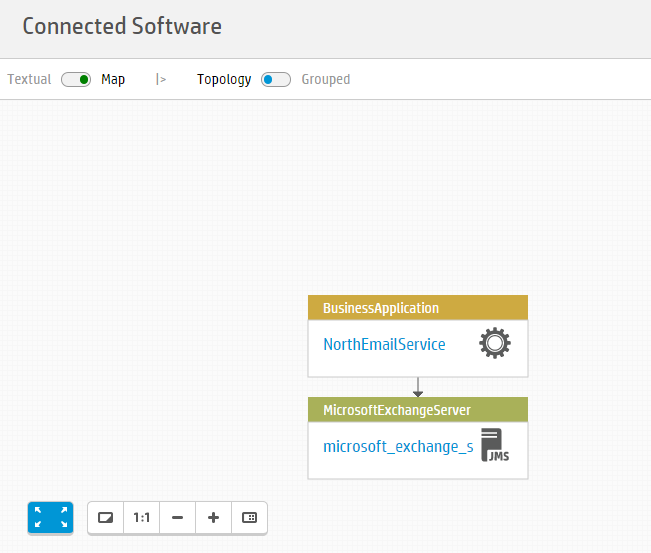Click the gear icon on NorthEmailService
Image resolution: width=651 pixels, height=553 pixels.
(x=495, y=343)
